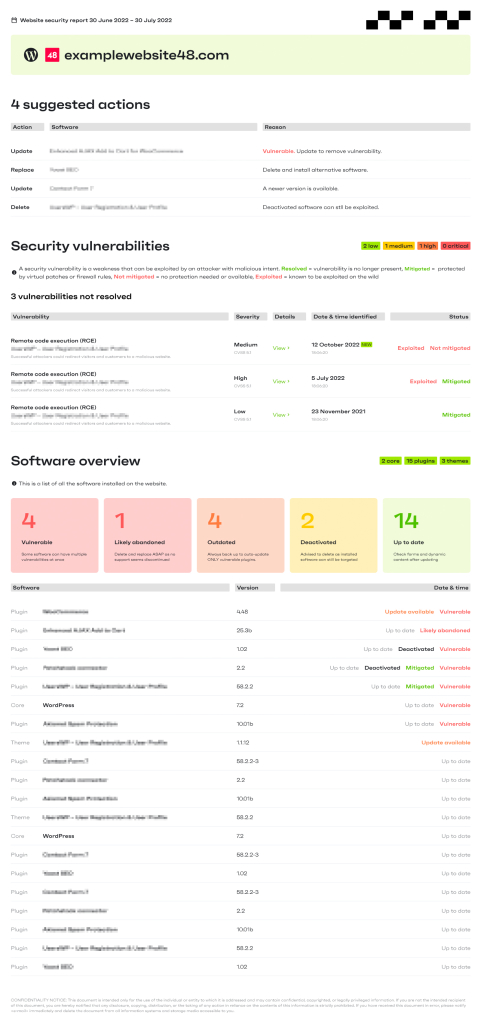Image resolution: width=481 pixels, height=1024 pixels.
Task: Select the 1 medium severity badge
Action: click(398, 246)
